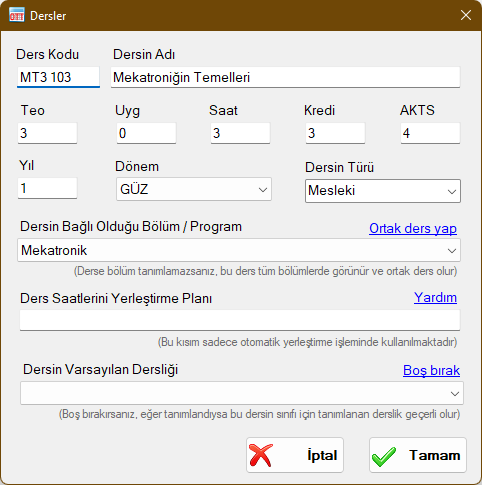Expand the Dersin Varsayılan Dersliği dropdown
This screenshot has height=485, width=482.
coord(242,393)
